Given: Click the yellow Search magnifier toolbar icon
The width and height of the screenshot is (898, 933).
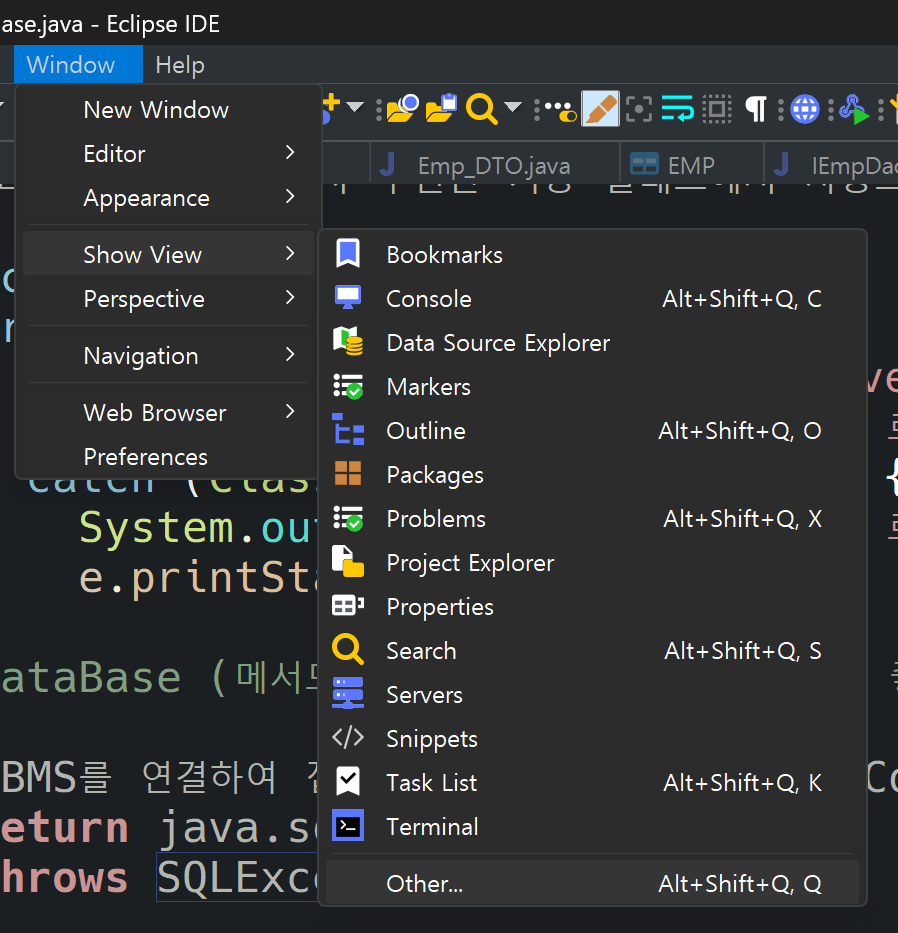Looking at the screenshot, I should [481, 109].
